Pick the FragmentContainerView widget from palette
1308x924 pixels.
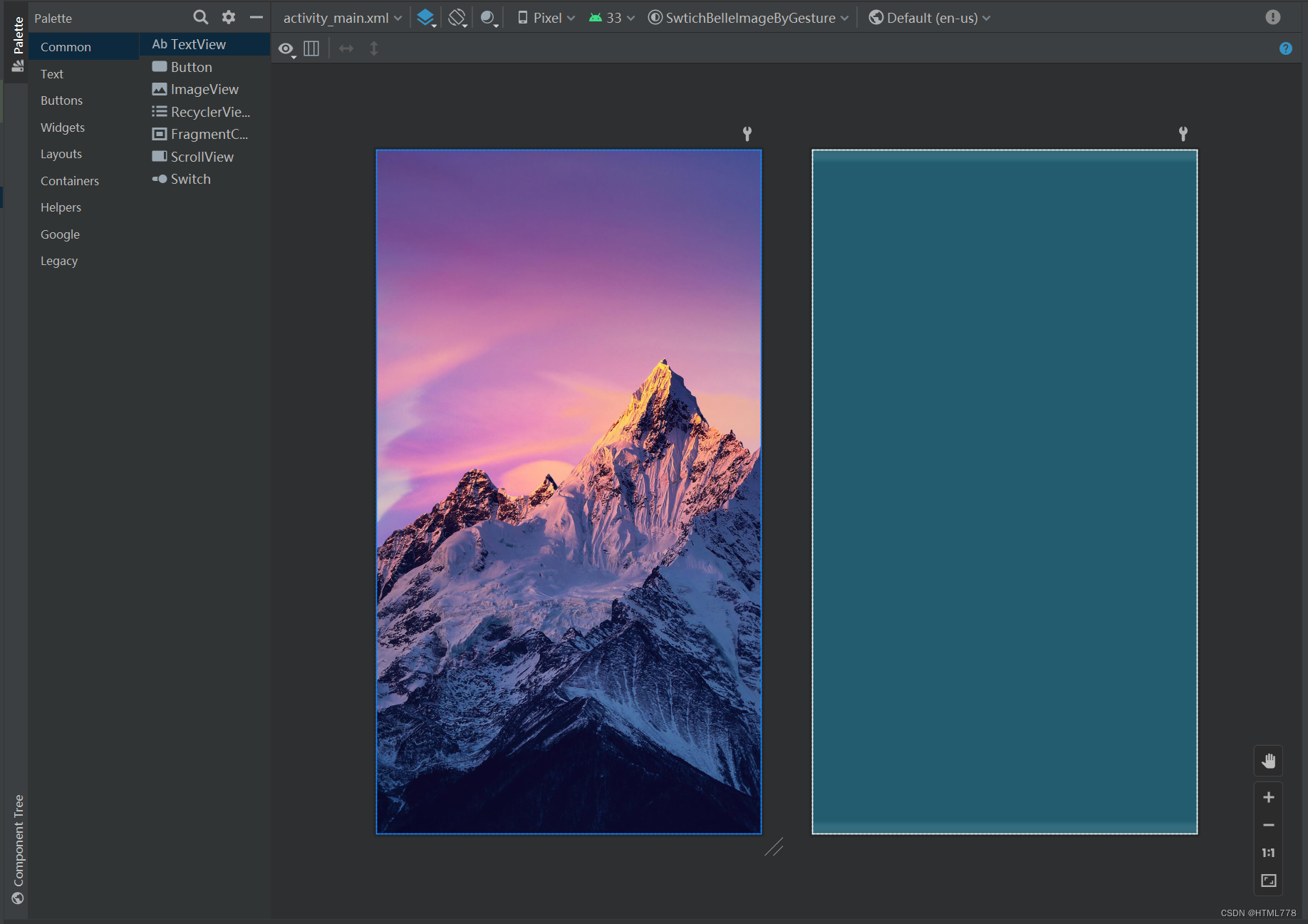coord(205,134)
